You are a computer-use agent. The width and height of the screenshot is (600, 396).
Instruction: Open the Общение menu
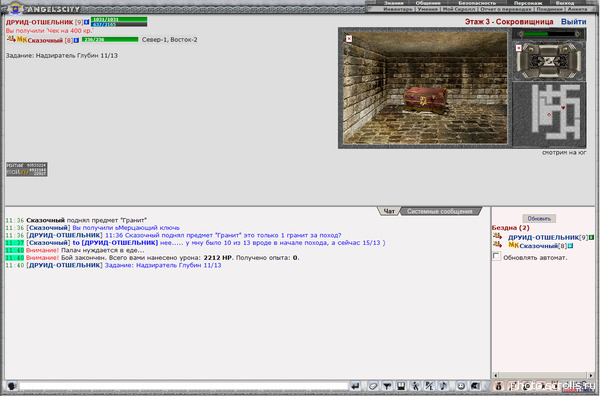coord(428,3)
